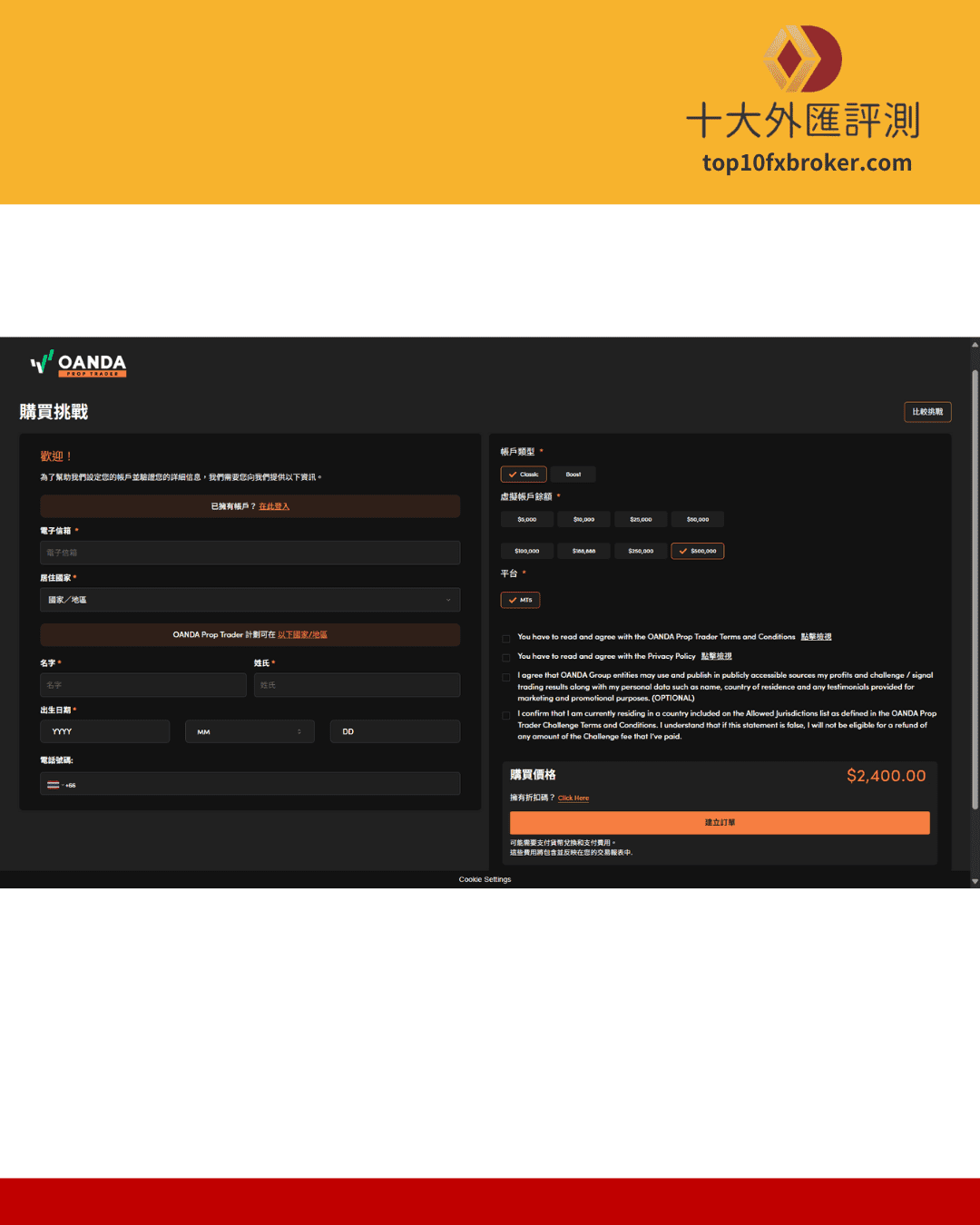Click the OANDA Prop Trader logo
980x1225 pixels.
79,364
